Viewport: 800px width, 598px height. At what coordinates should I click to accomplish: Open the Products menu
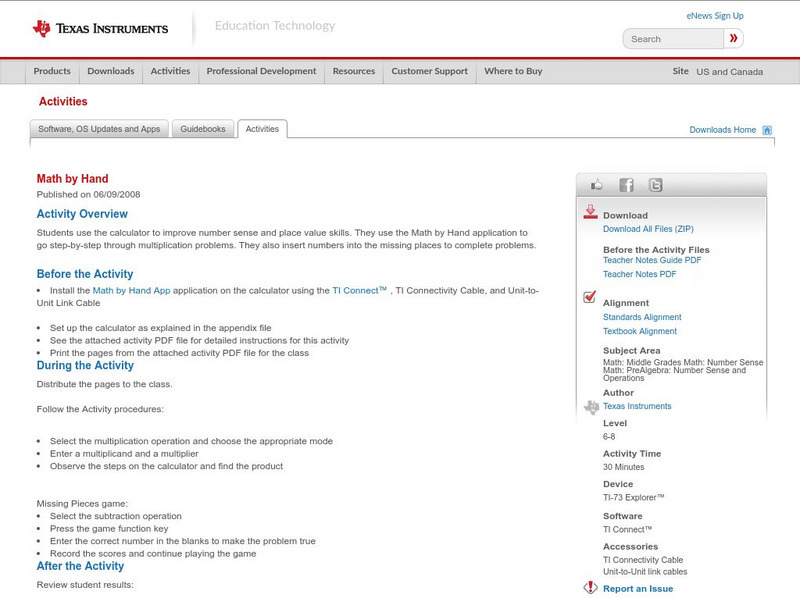[52, 72]
